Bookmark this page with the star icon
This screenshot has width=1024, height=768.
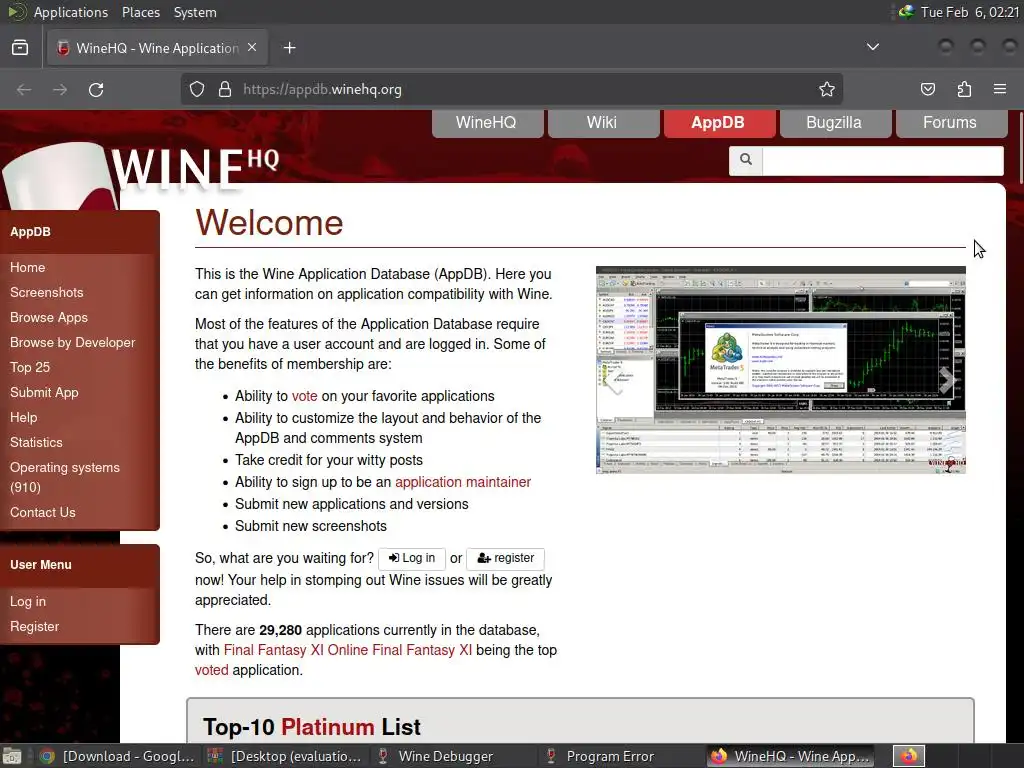pyautogui.click(x=827, y=89)
